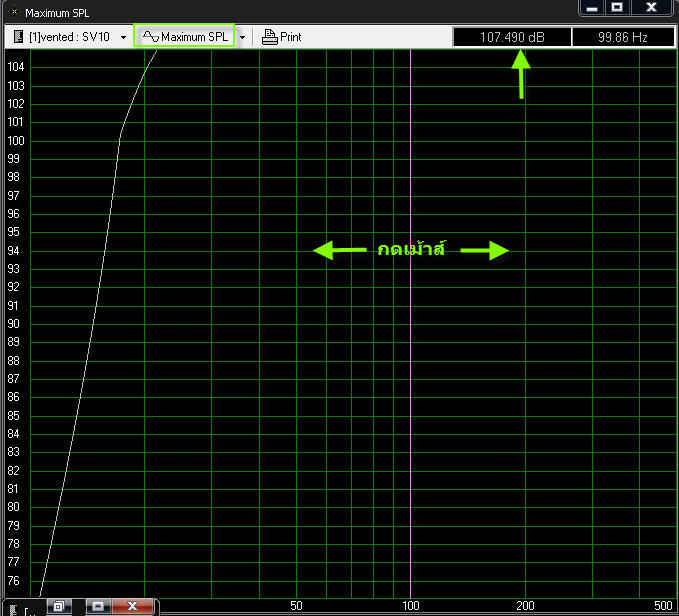Close the Maximum SPL window
This screenshot has width=679, height=616.
coord(651,7)
